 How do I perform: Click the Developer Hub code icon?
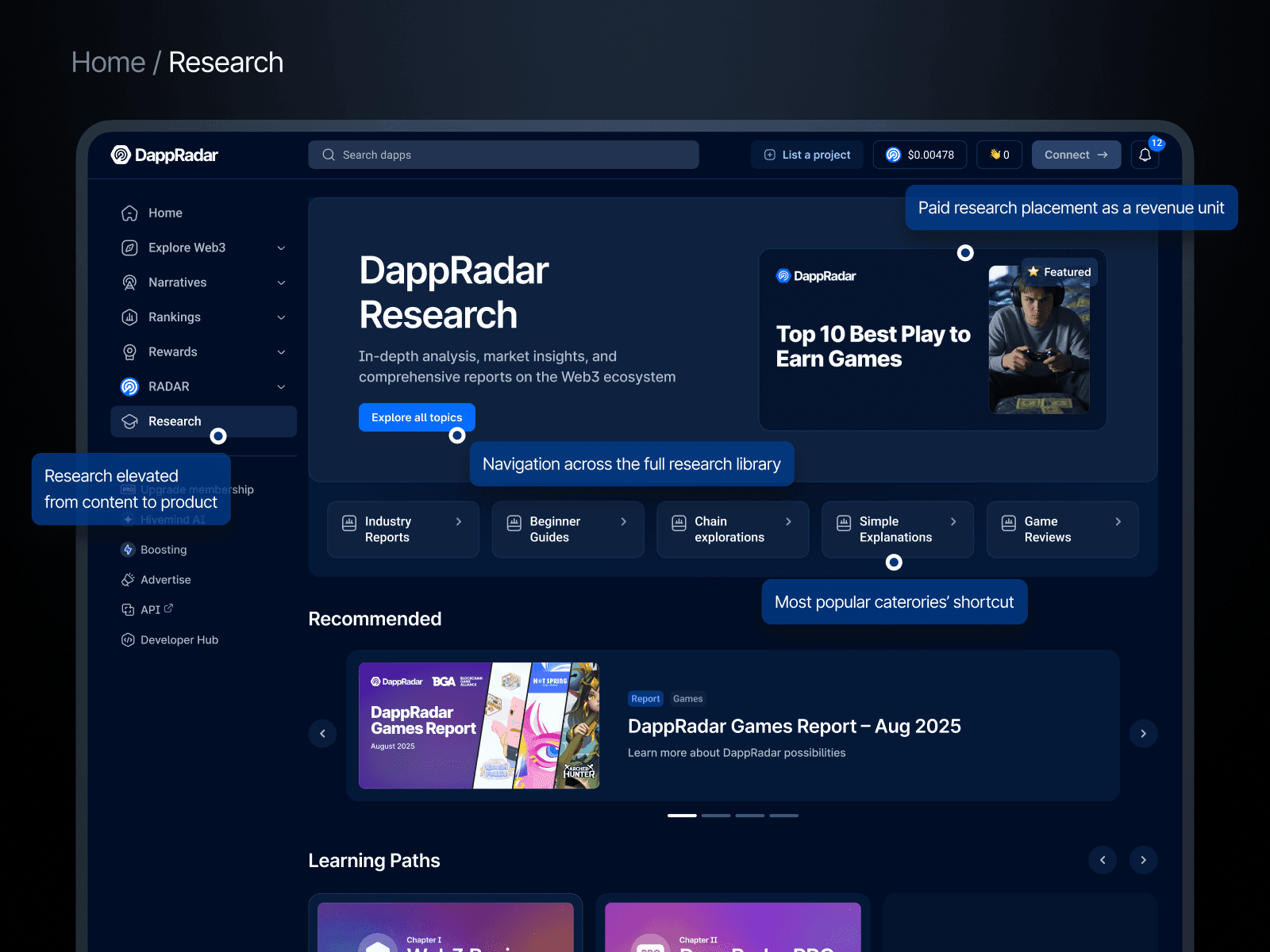(x=128, y=639)
